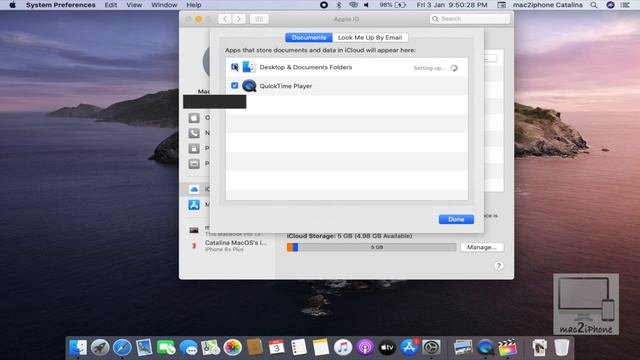The width and height of the screenshot is (640, 360).
Task: Click System Preferences gear in Dock
Action: (431, 348)
